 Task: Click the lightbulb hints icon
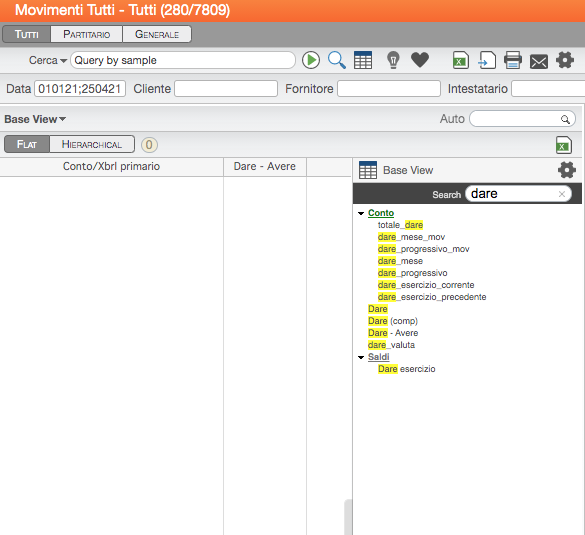(x=393, y=60)
